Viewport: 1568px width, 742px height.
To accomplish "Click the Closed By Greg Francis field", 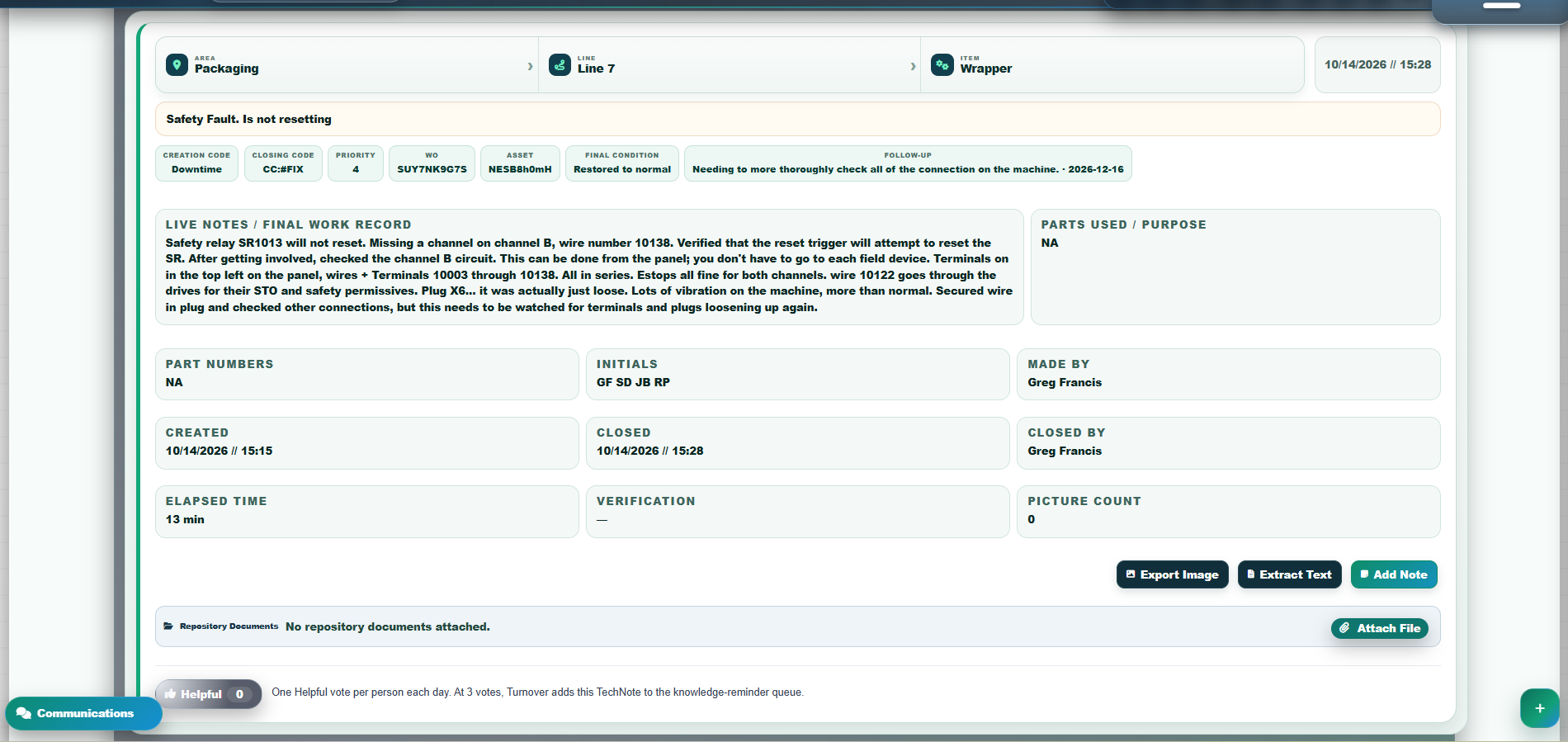I will tap(1229, 442).
